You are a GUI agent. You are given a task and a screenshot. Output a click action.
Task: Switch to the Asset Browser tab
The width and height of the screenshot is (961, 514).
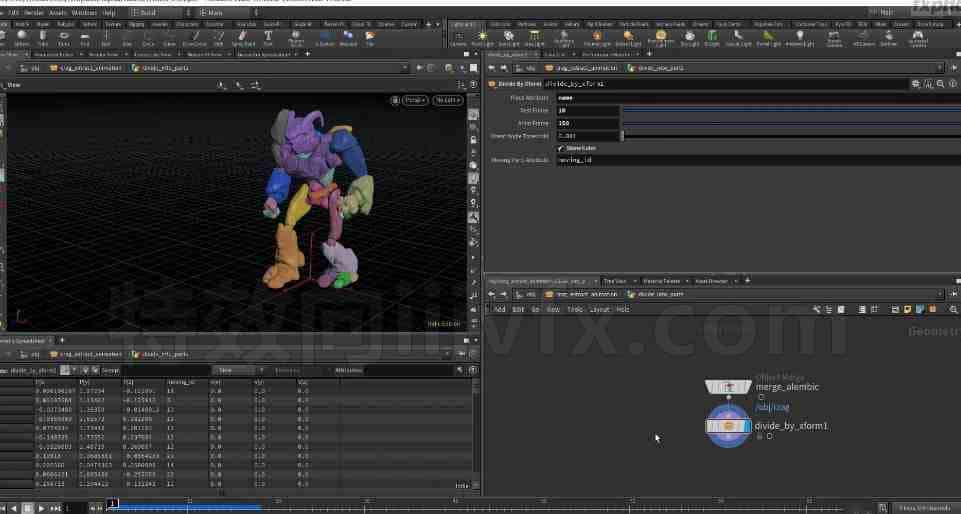coord(711,281)
